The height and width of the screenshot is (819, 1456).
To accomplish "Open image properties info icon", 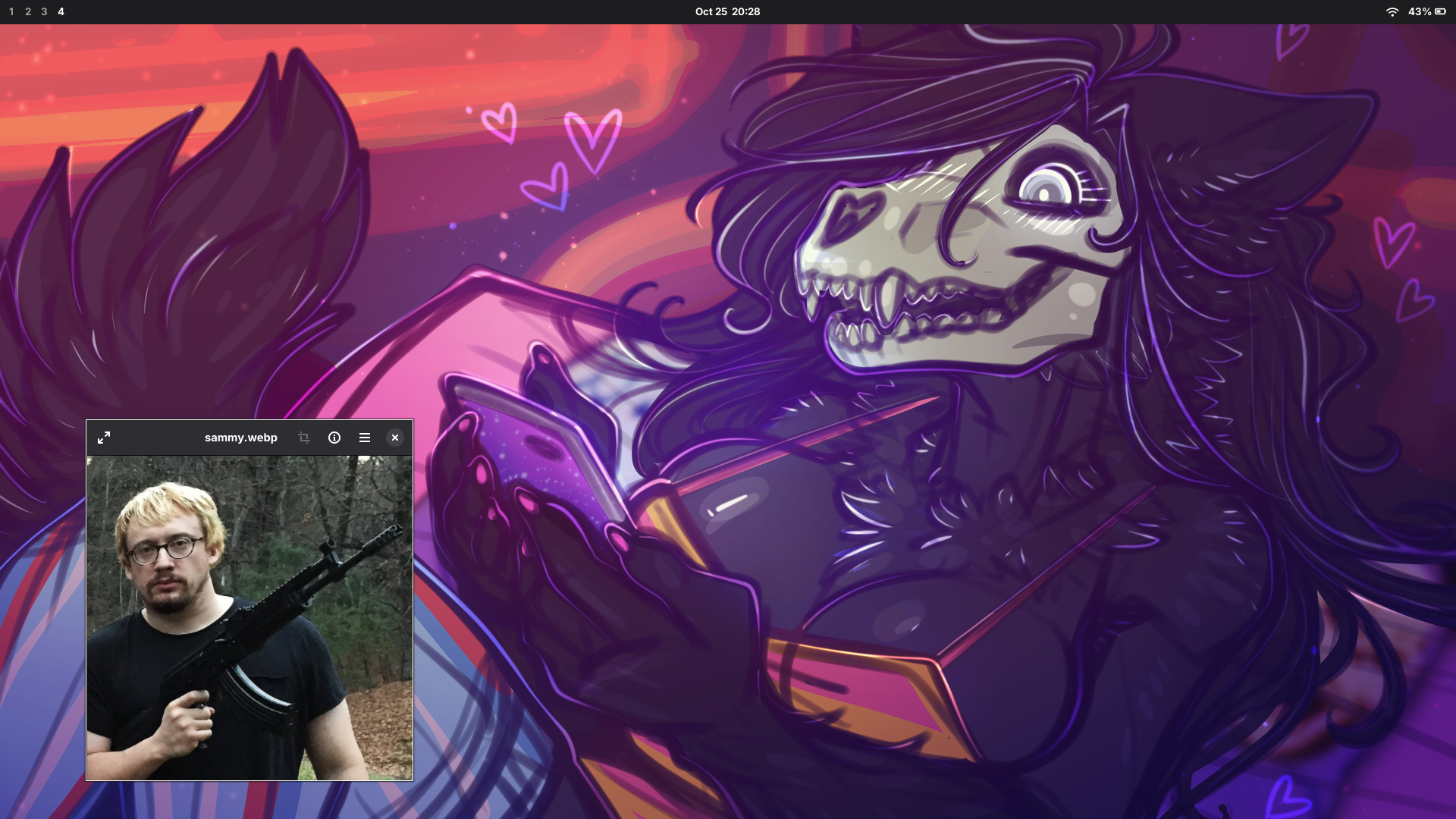I will point(334,438).
